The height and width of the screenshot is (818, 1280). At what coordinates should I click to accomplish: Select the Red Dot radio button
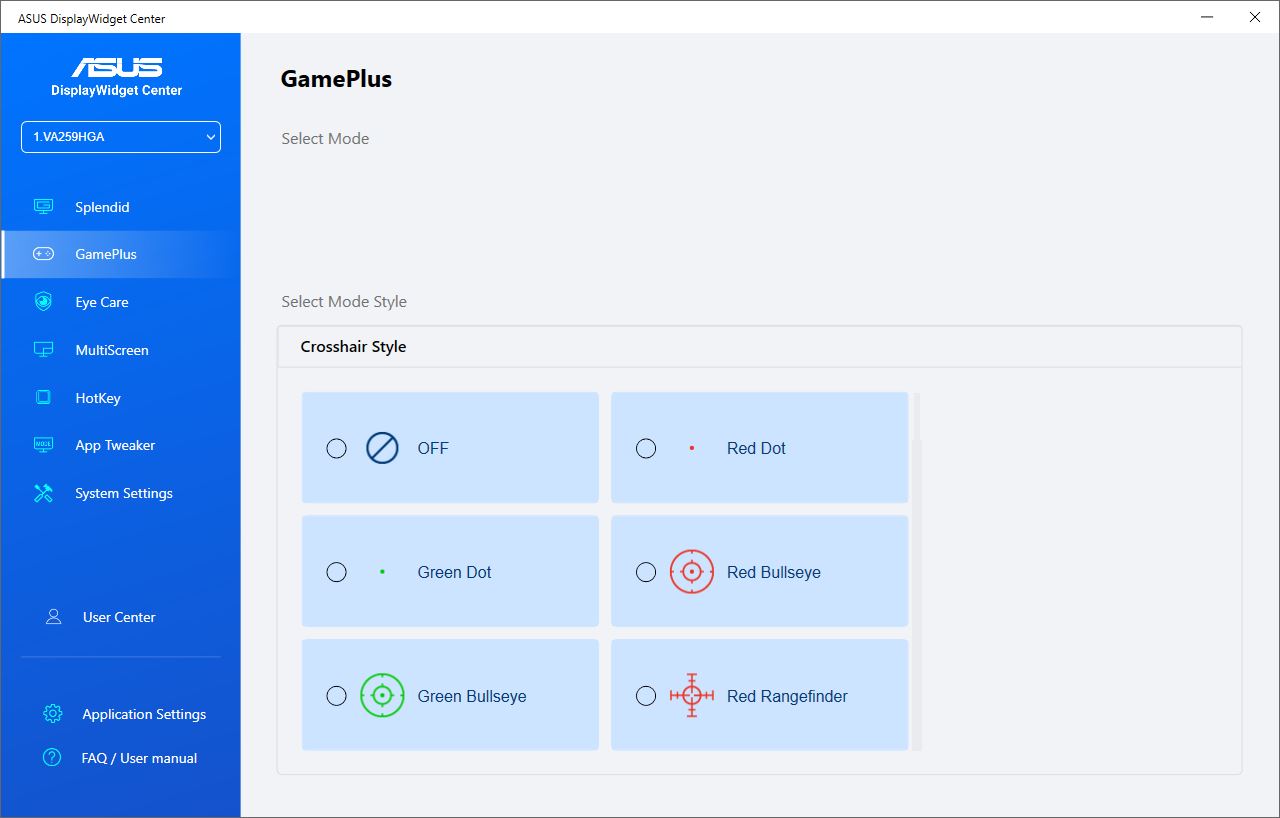click(x=646, y=448)
